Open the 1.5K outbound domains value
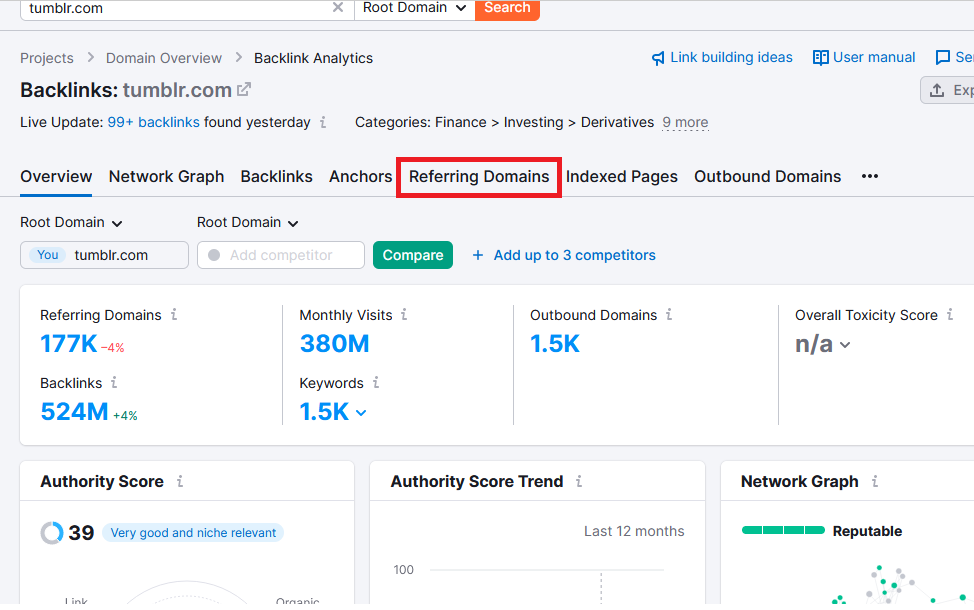This screenshot has height=610, width=974. 555,344
